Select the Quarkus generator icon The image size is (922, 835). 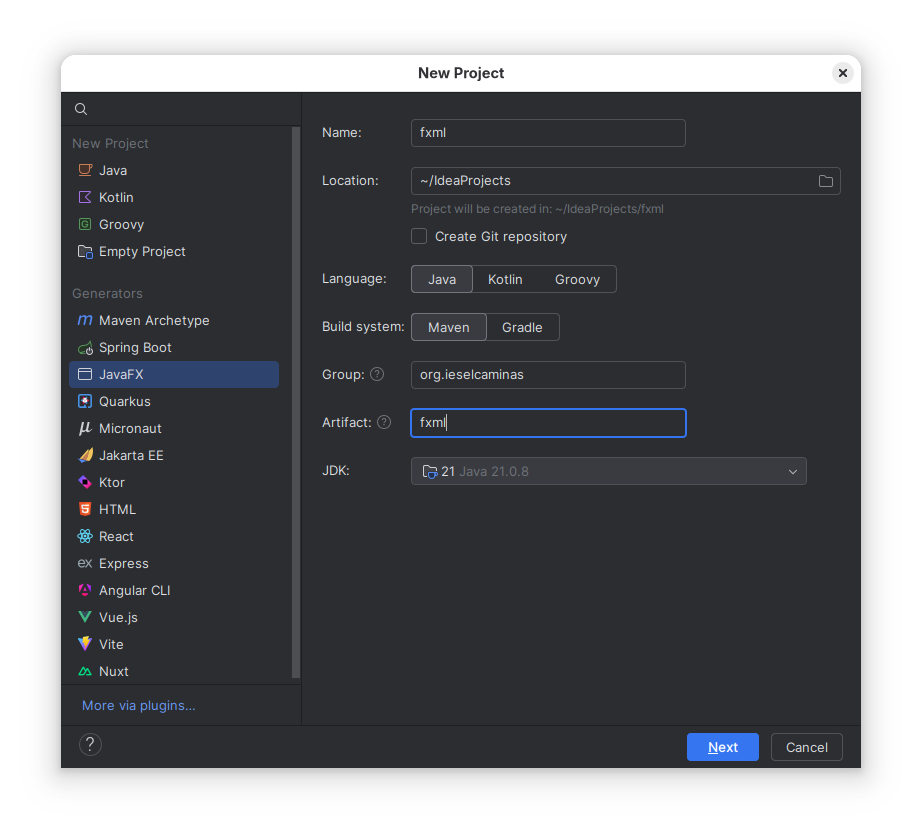coord(85,402)
